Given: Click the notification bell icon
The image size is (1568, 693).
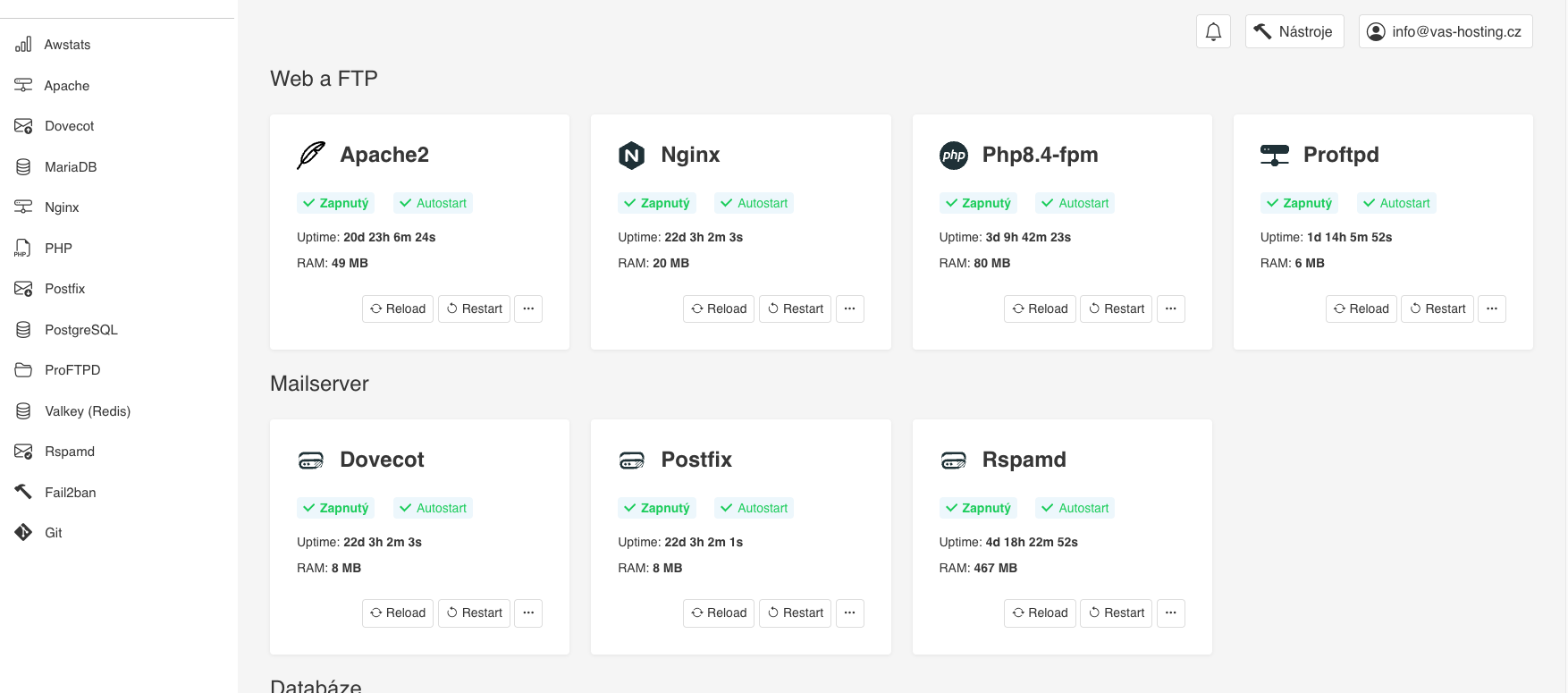Looking at the screenshot, I should click(x=1213, y=32).
